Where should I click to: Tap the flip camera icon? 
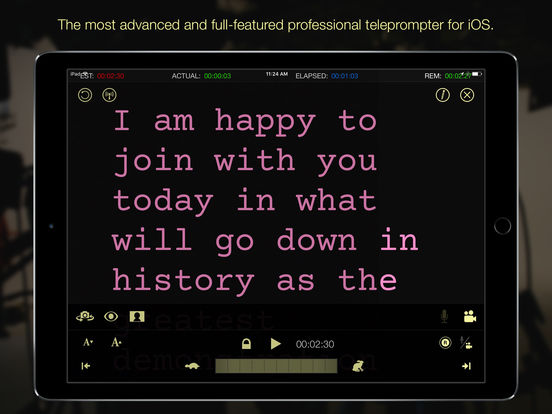85,316
